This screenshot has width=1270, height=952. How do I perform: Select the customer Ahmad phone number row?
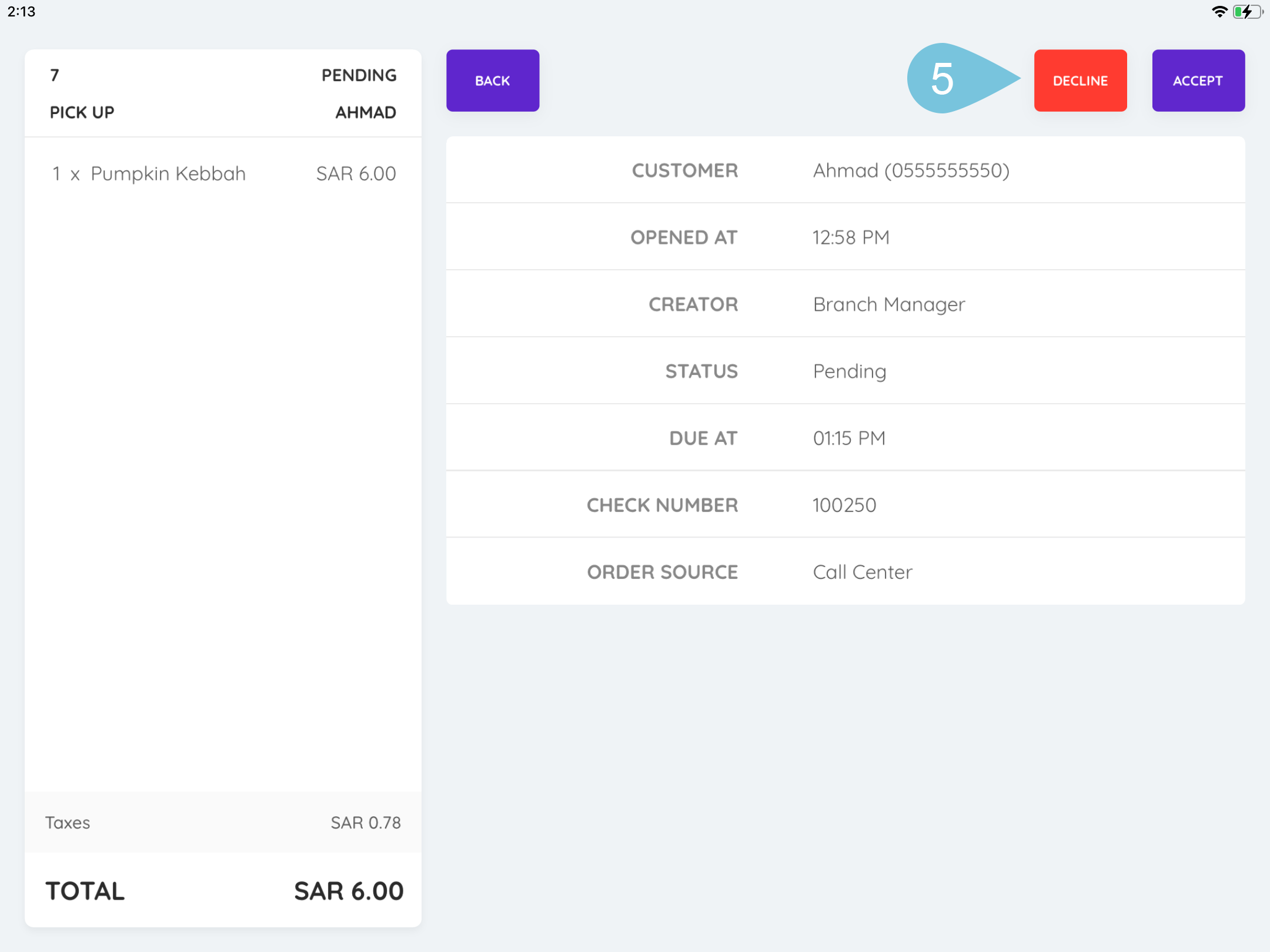point(847,170)
